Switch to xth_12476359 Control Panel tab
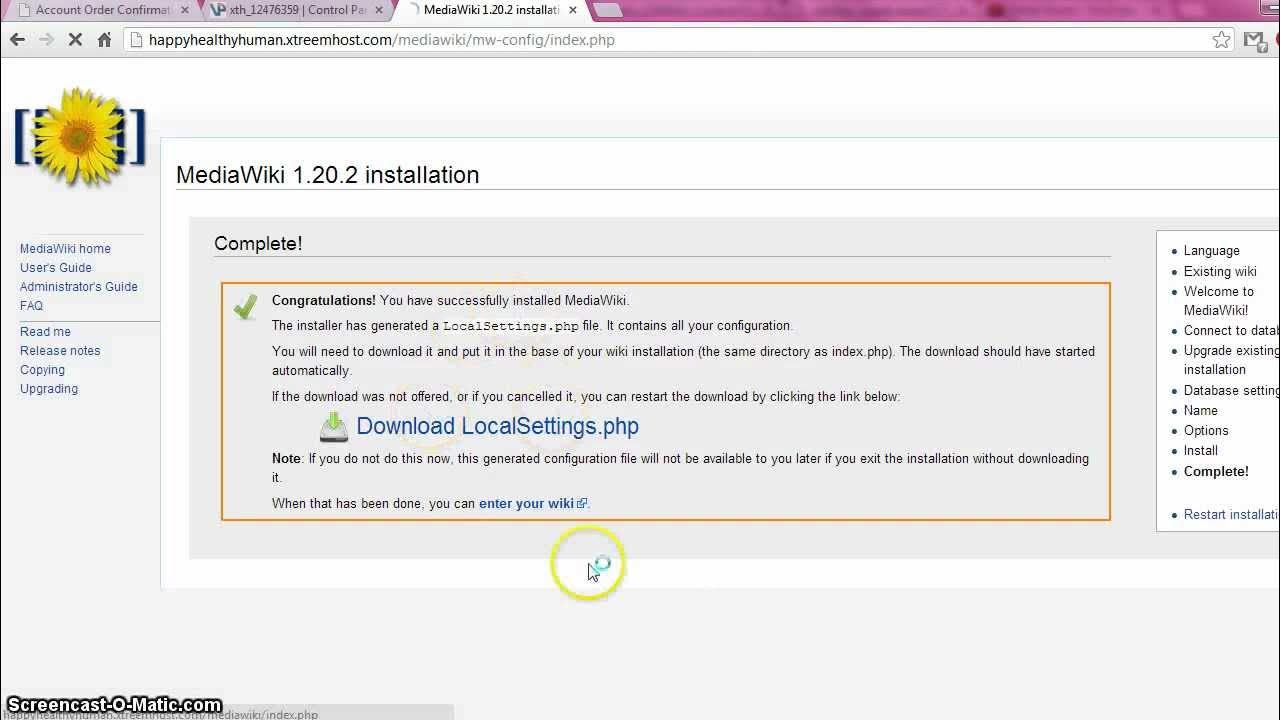 point(295,10)
